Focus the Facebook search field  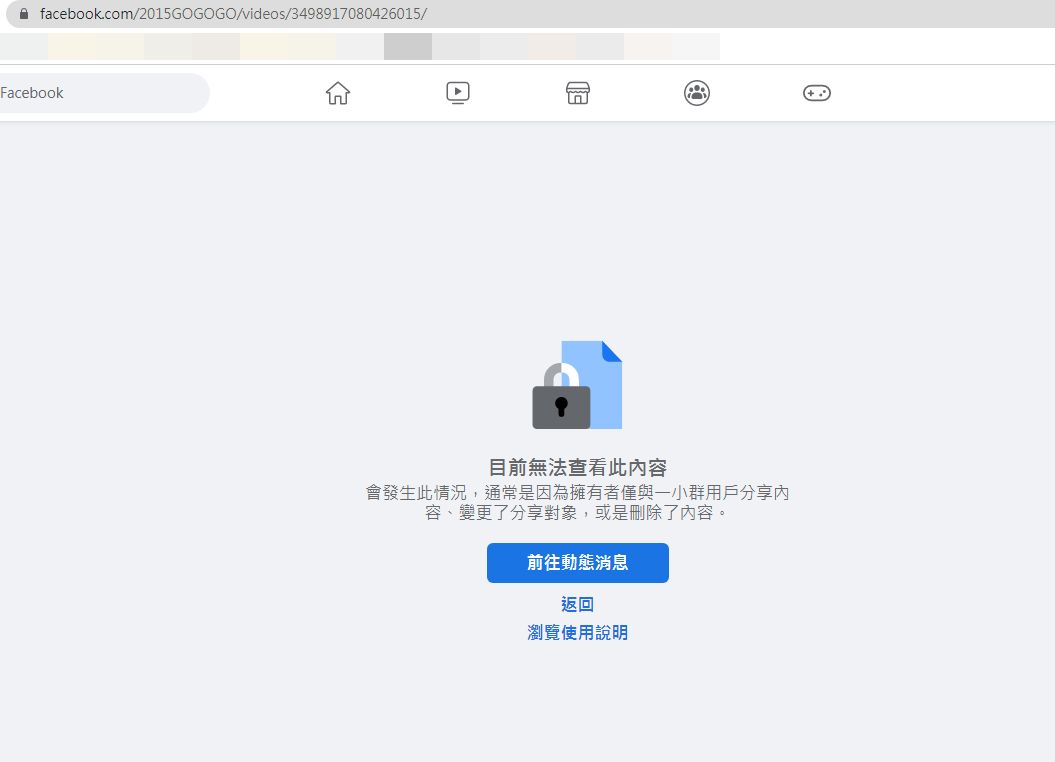tap(100, 93)
